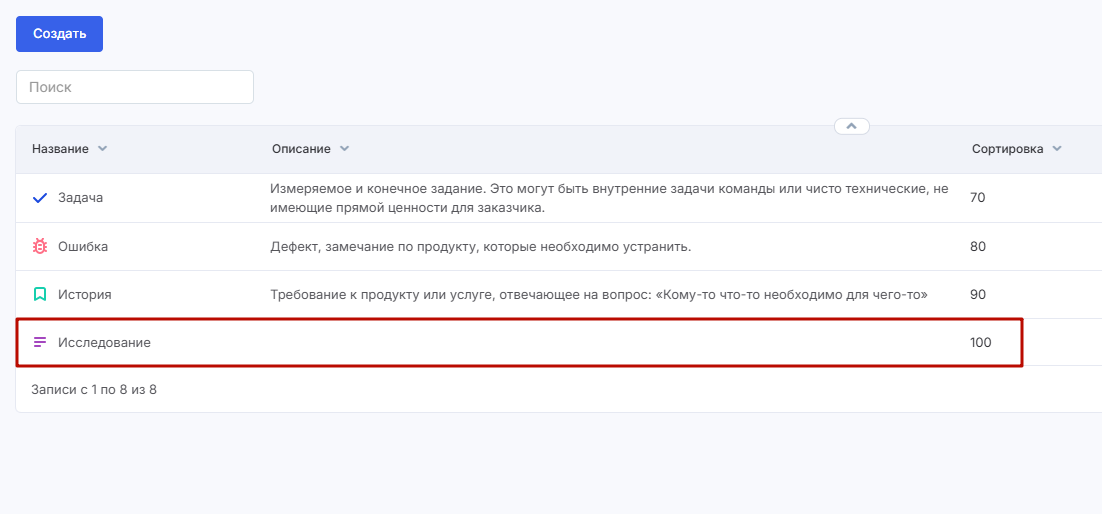The width and height of the screenshot is (1102, 514).
Task: Click sort value 100 in Исследование row
Action: 980,342
